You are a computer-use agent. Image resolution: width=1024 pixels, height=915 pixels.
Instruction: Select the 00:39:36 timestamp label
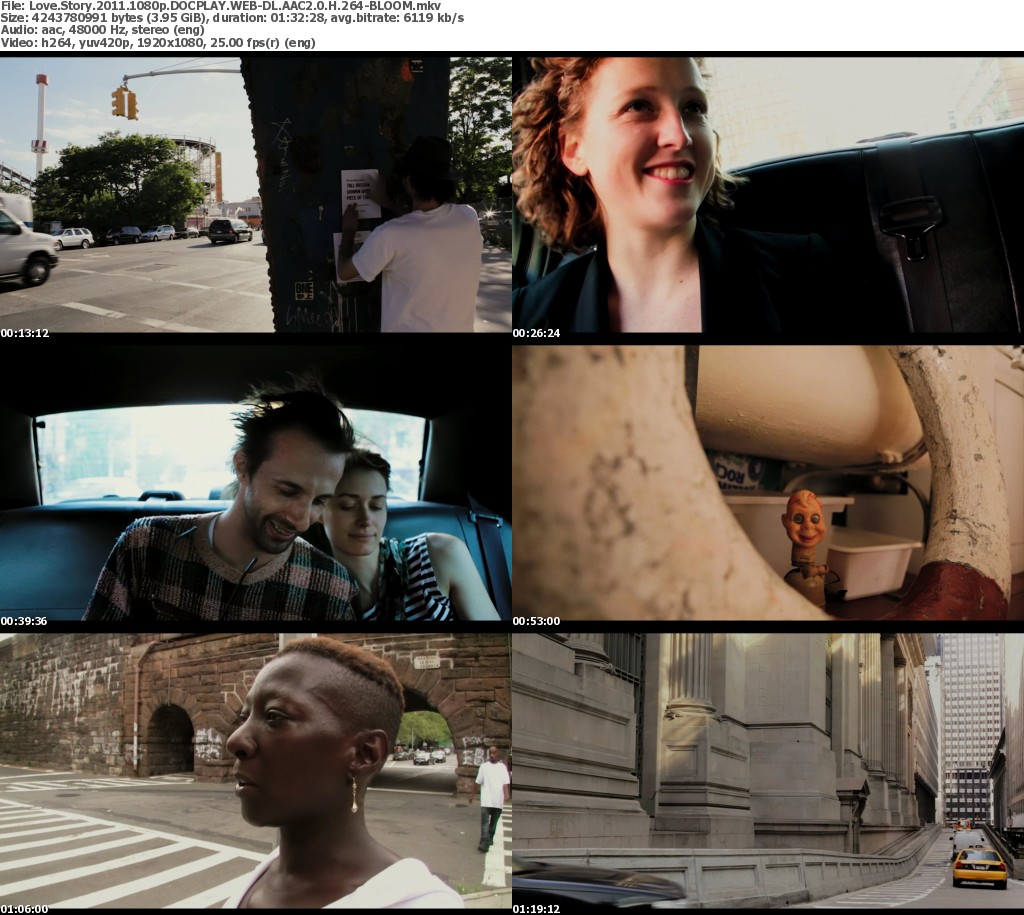[x=25, y=621]
